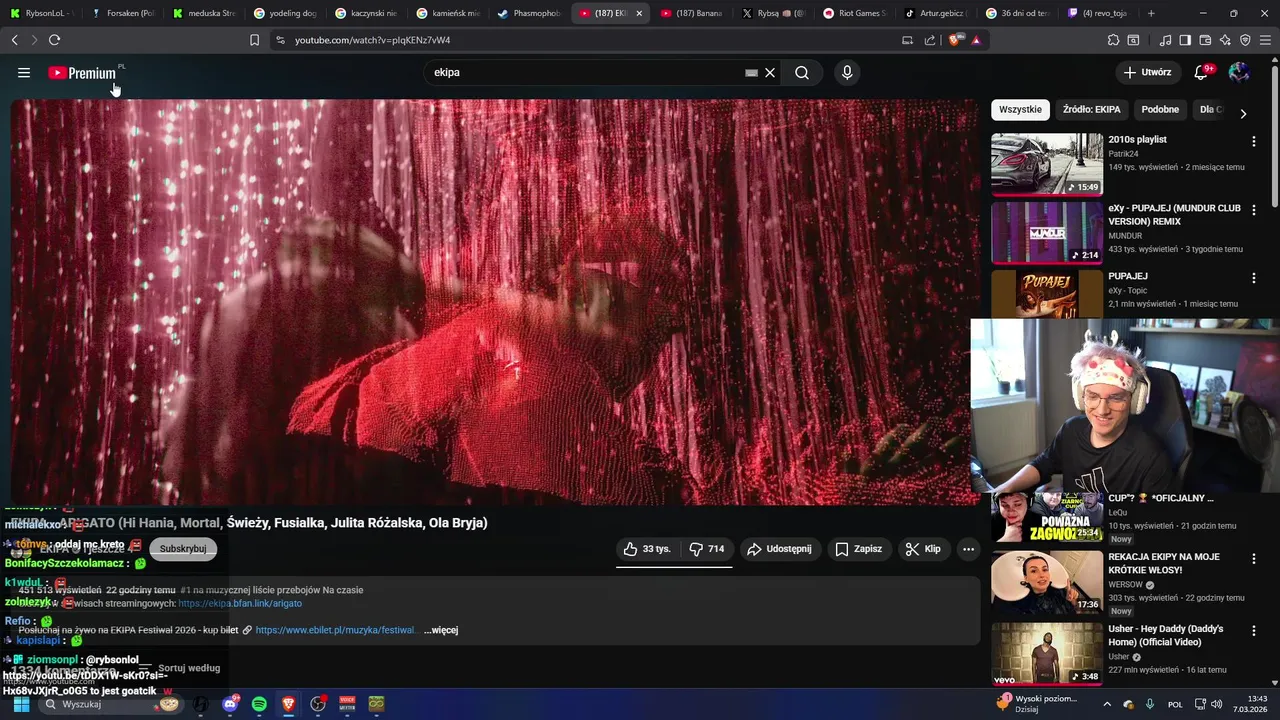
Task: Switch to the Riot Games tab
Action: pyautogui.click(x=855, y=13)
